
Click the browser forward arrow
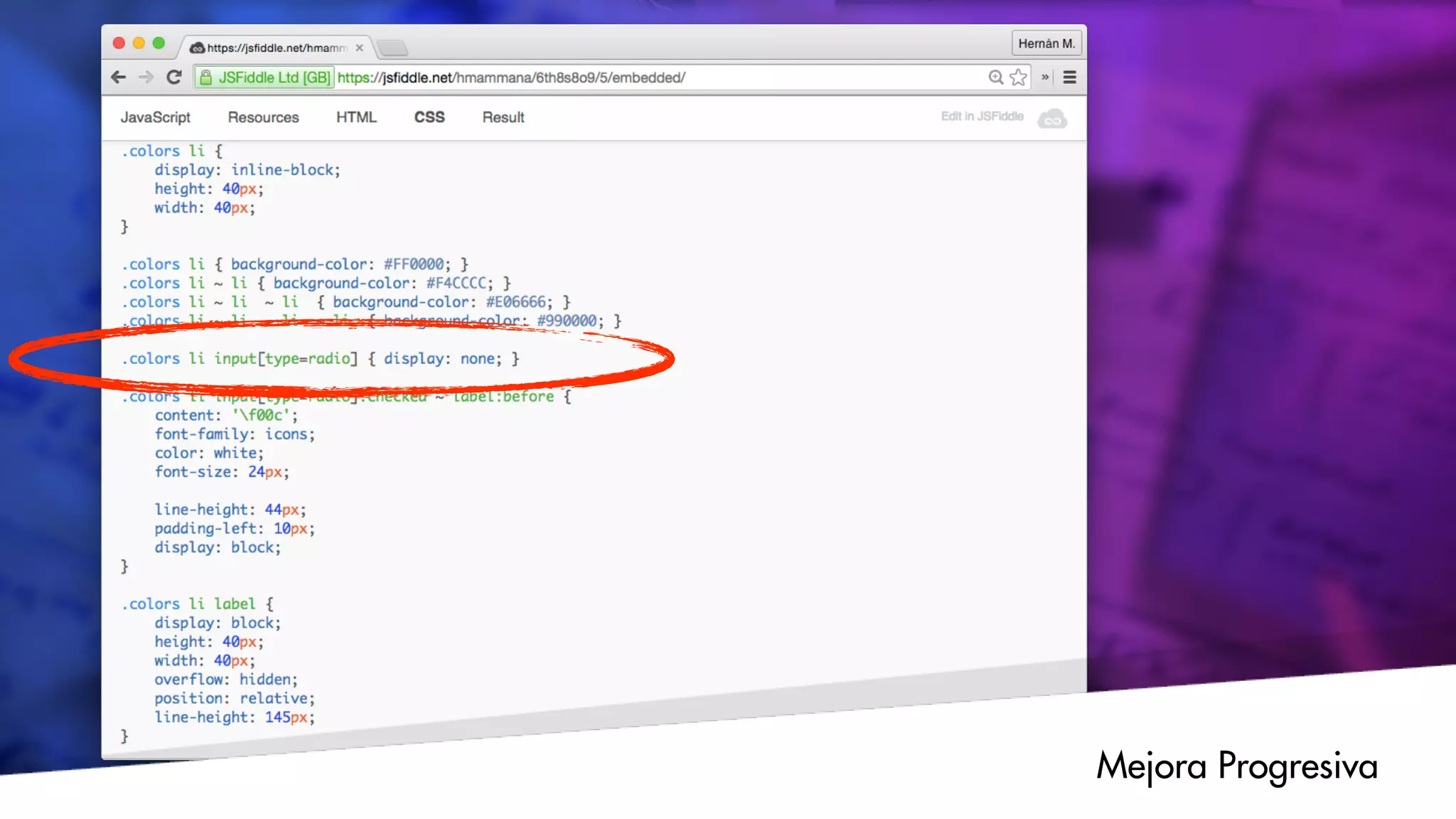click(146, 77)
